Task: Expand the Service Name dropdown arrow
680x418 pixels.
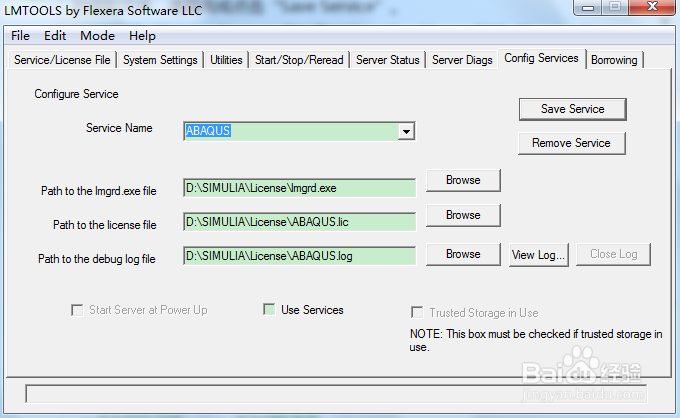Action: 406,131
